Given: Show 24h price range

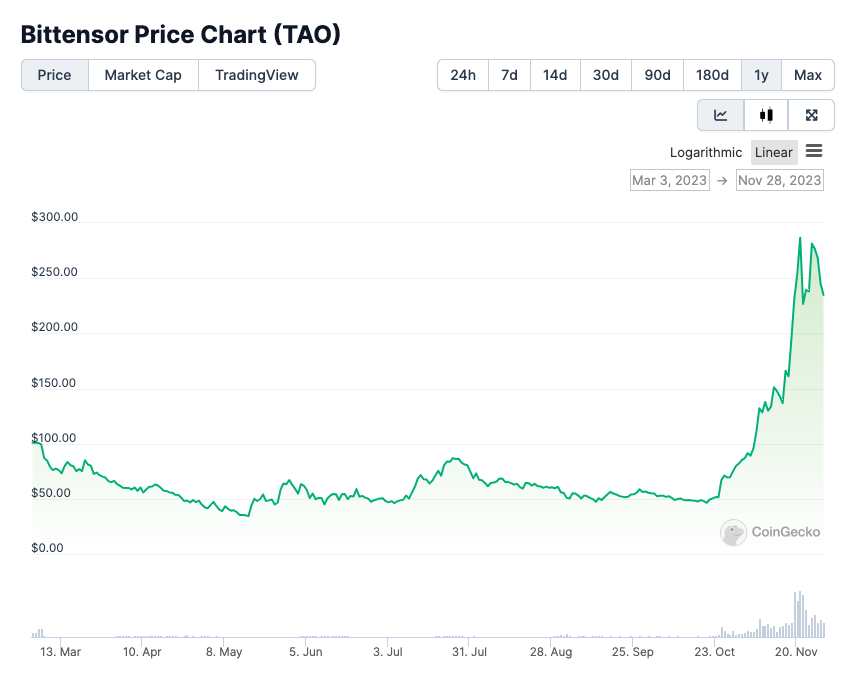Looking at the screenshot, I should click(463, 75).
